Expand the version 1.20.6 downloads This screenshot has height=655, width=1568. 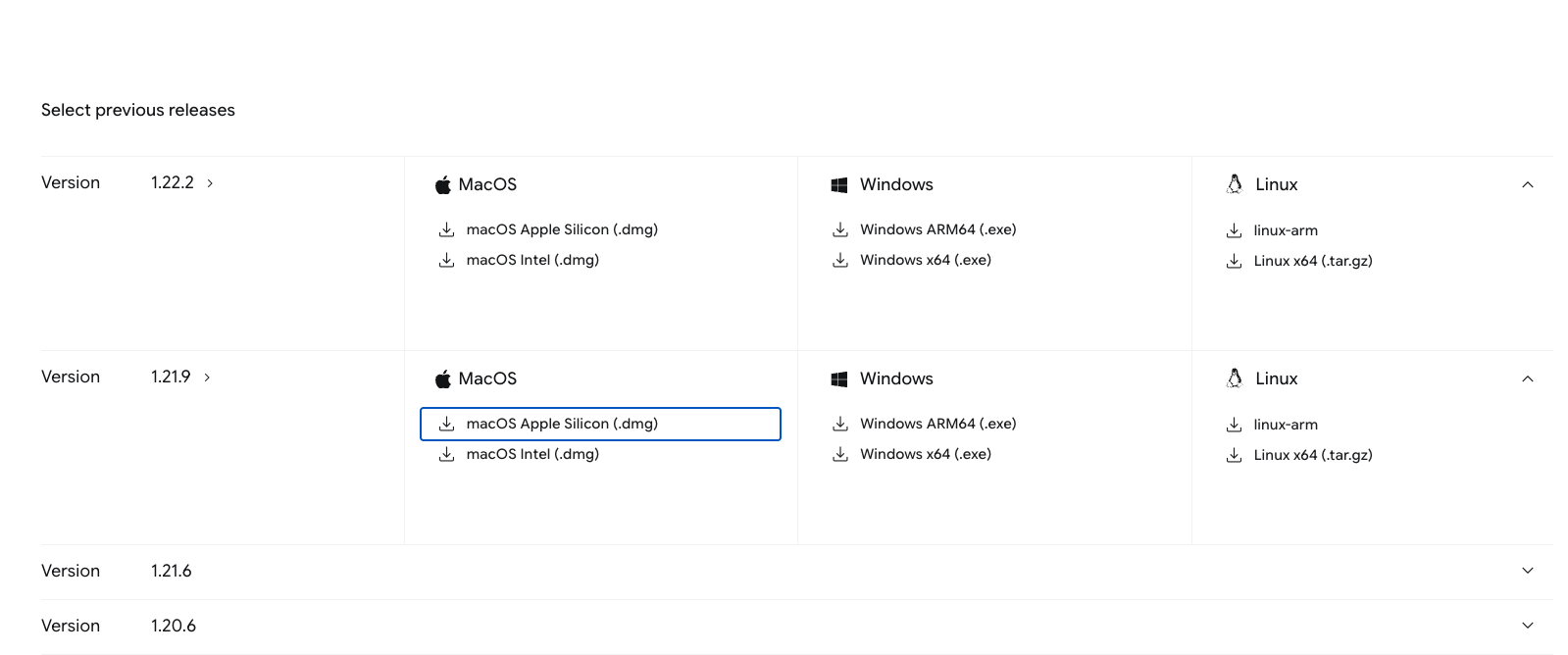1528,626
